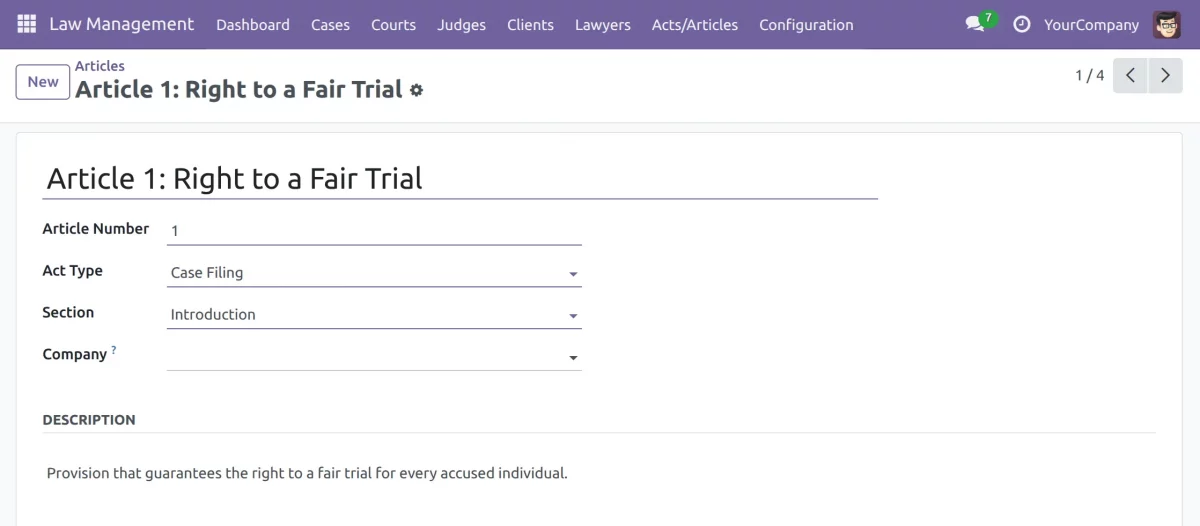
Task: Expand the Act Type dropdown
Action: 573,273
